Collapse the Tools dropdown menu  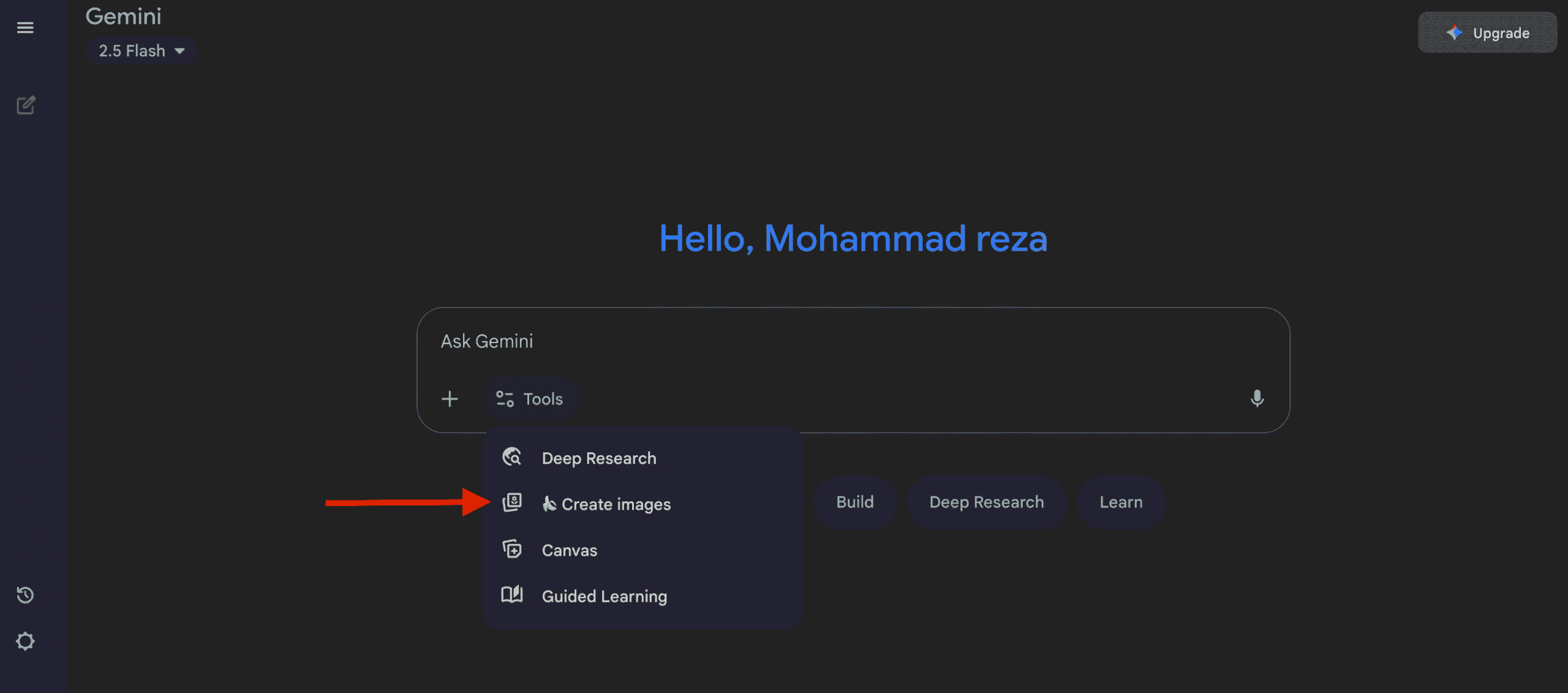(530, 399)
